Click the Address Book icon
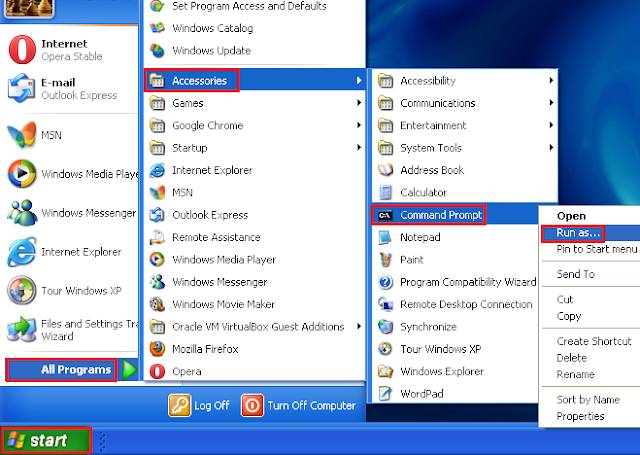 pos(385,170)
